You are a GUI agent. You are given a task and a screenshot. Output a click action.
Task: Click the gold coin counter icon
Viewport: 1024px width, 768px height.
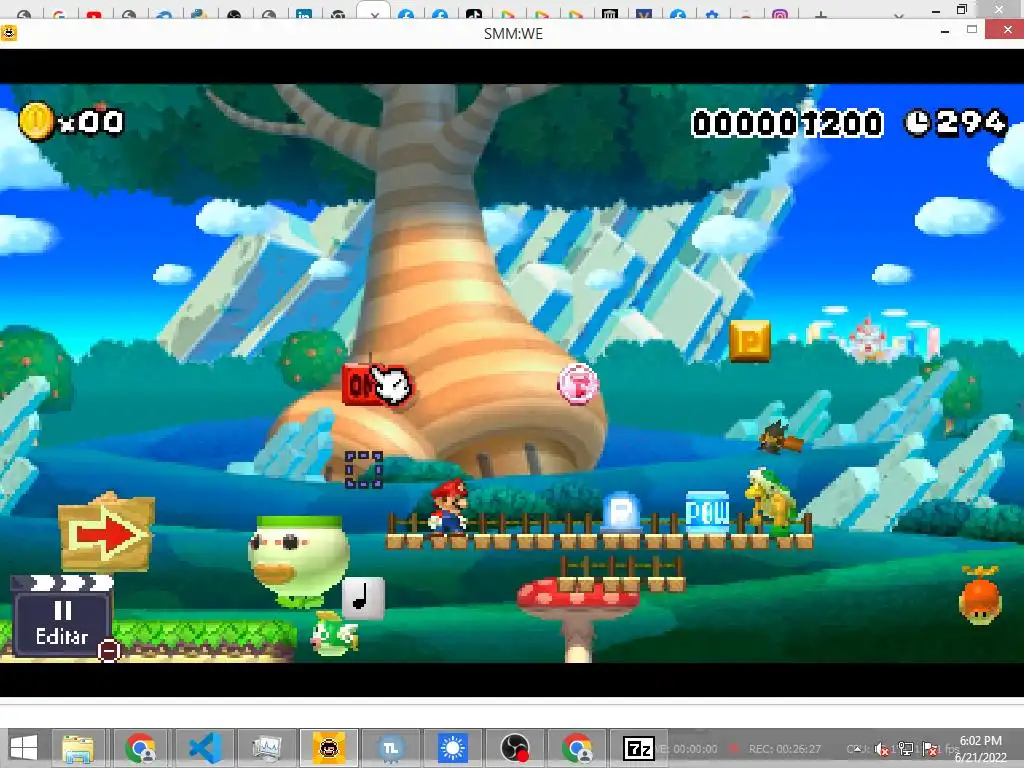click(x=36, y=121)
